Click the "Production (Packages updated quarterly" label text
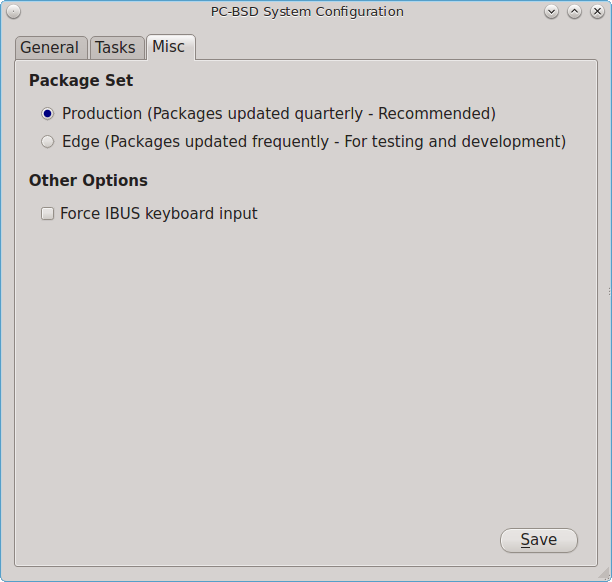This screenshot has height=582, width=612. pos(200,114)
